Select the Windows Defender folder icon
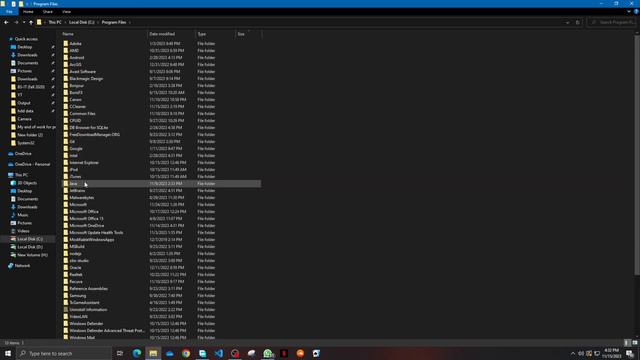Viewport: 640px width, 360px height. [66, 323]
